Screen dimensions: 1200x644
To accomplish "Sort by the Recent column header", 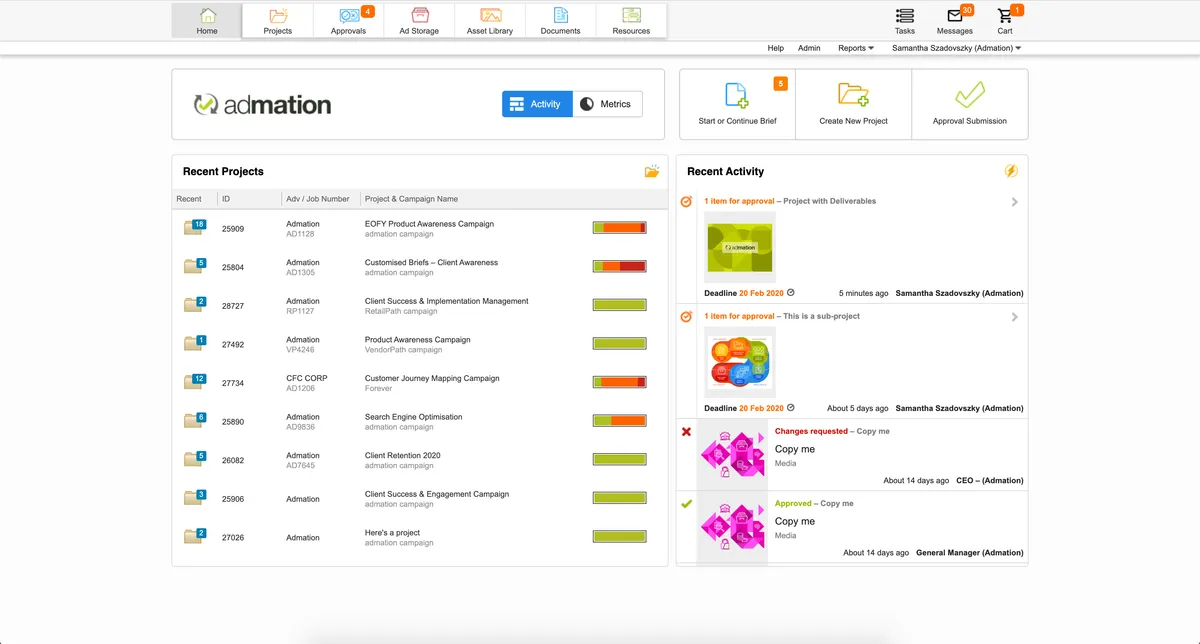I will click(189, 199).
